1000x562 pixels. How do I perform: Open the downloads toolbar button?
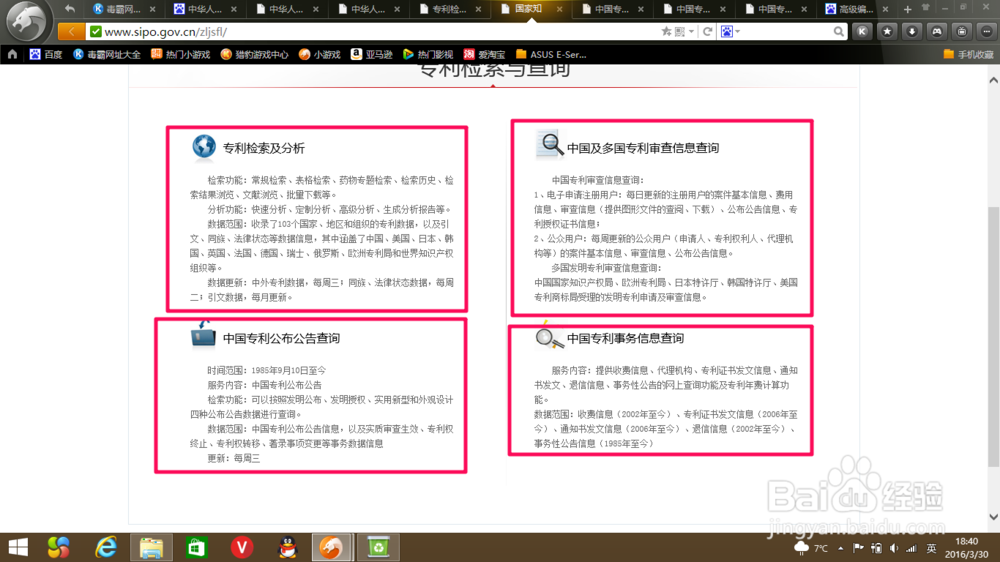(x=912, y=31)
